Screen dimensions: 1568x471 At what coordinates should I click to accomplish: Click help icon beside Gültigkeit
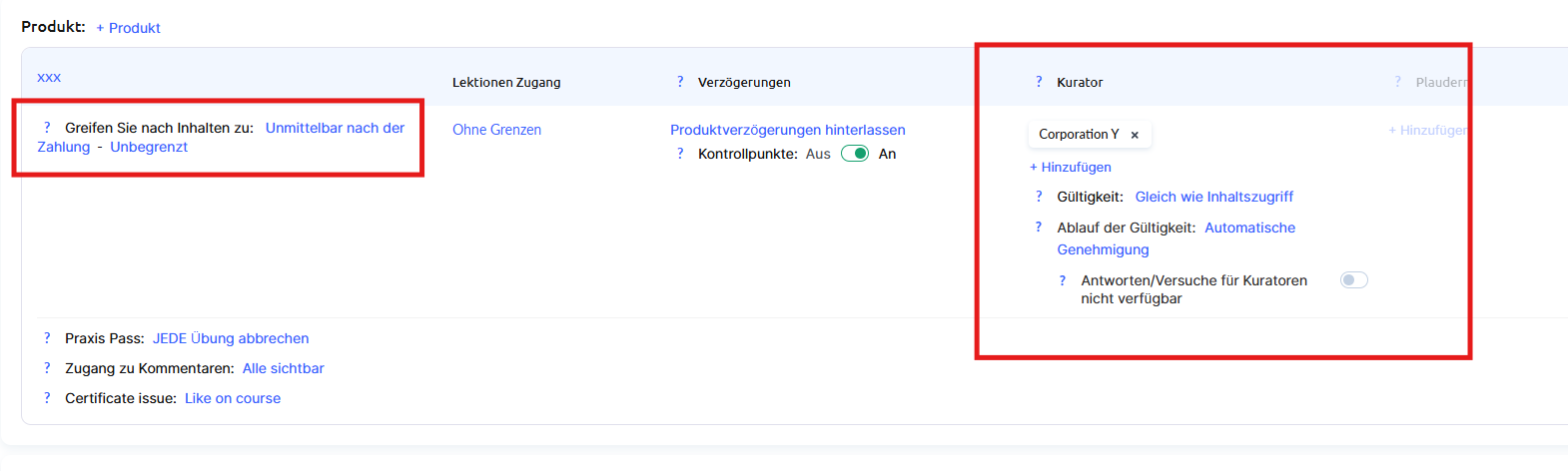pyautogui.click(x=1039, y=197)
